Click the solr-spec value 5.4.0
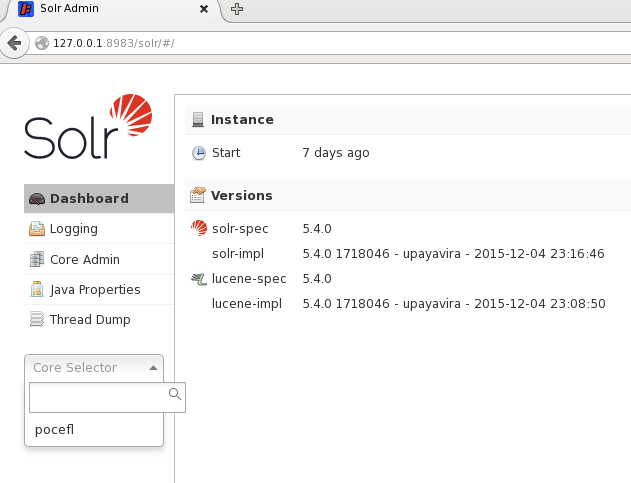This screenshot has width=631, height=483. pyautogui.click(x=317, y=229)
